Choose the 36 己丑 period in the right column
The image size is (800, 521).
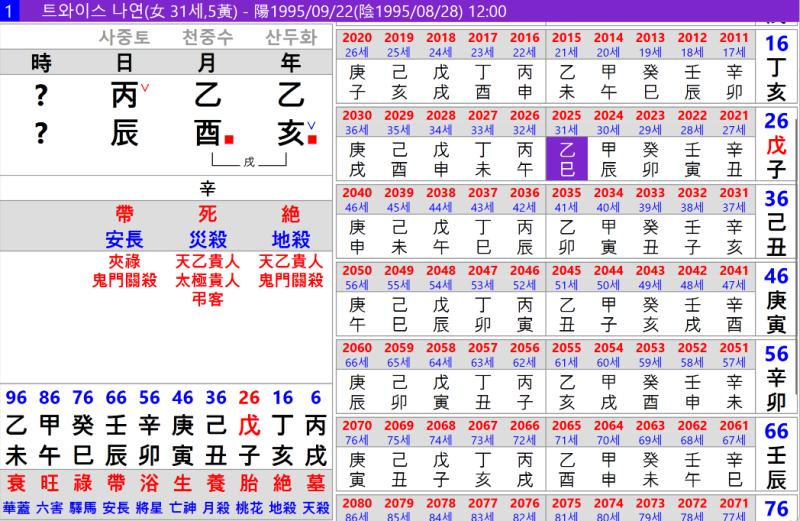(x=776, y=222)
